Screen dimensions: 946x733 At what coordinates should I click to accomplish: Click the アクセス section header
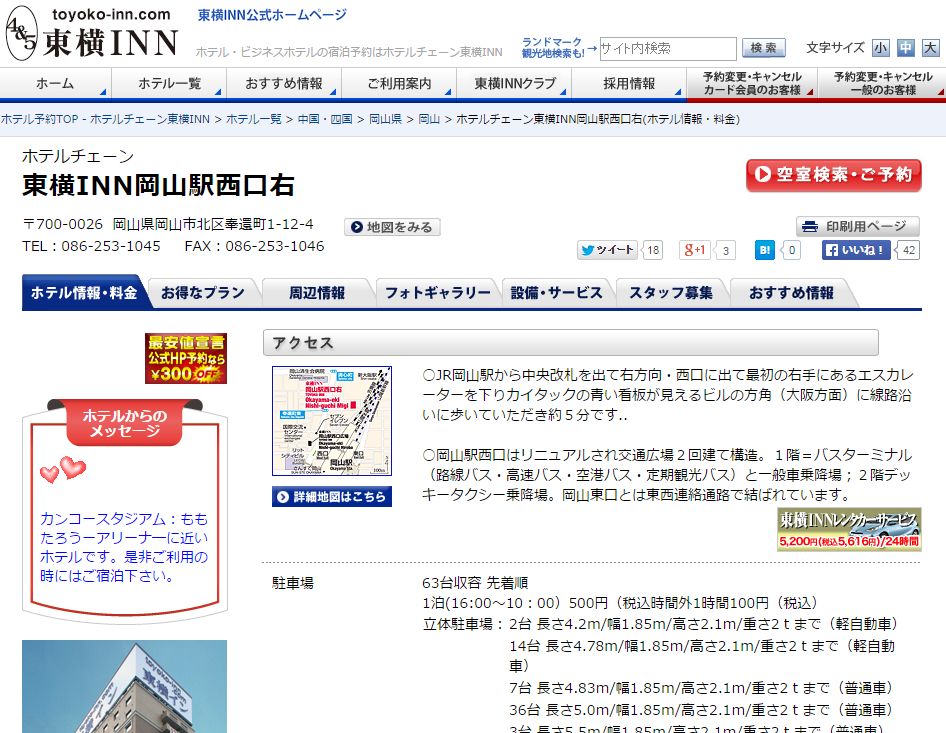[x=571, y=343]
